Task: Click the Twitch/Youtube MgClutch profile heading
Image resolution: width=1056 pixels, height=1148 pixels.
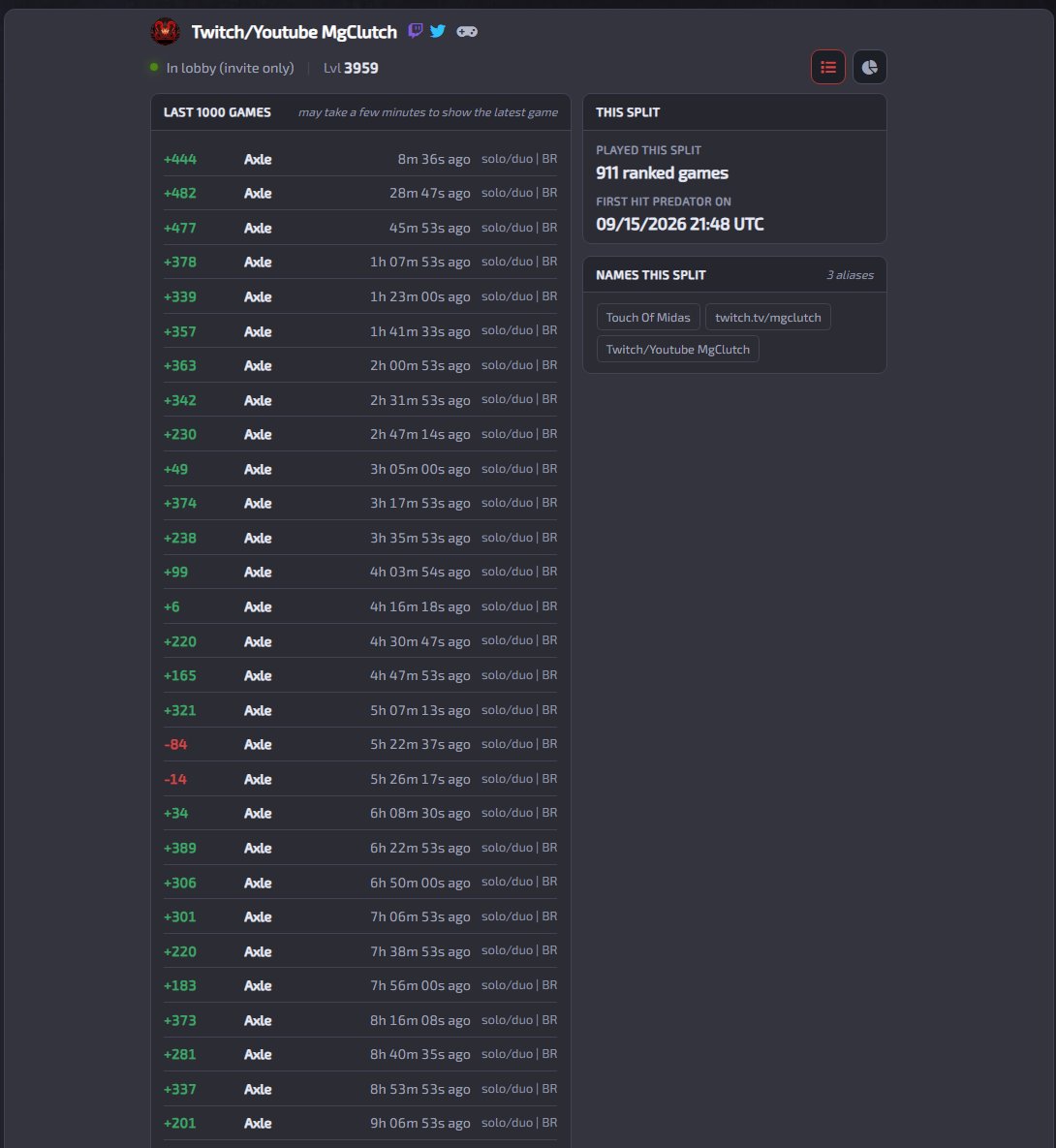Action: click(295, 31)
